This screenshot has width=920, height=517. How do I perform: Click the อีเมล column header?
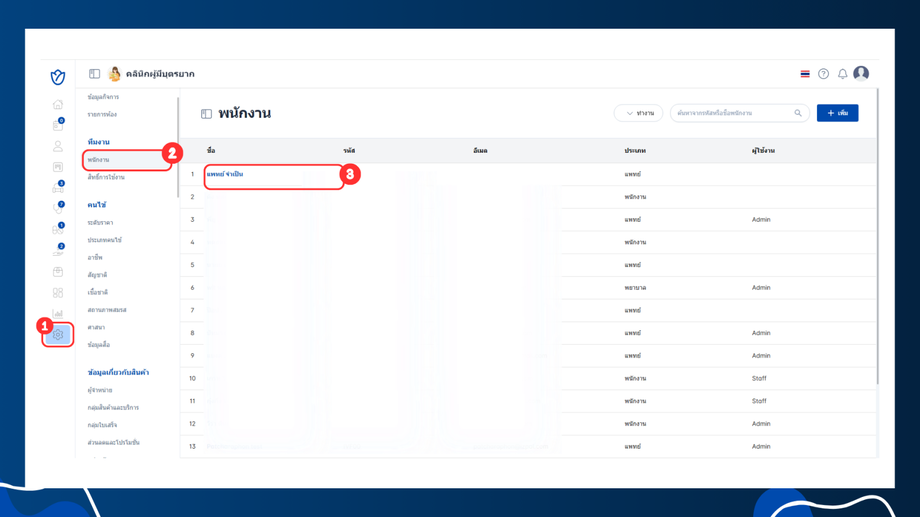[480, 151]
